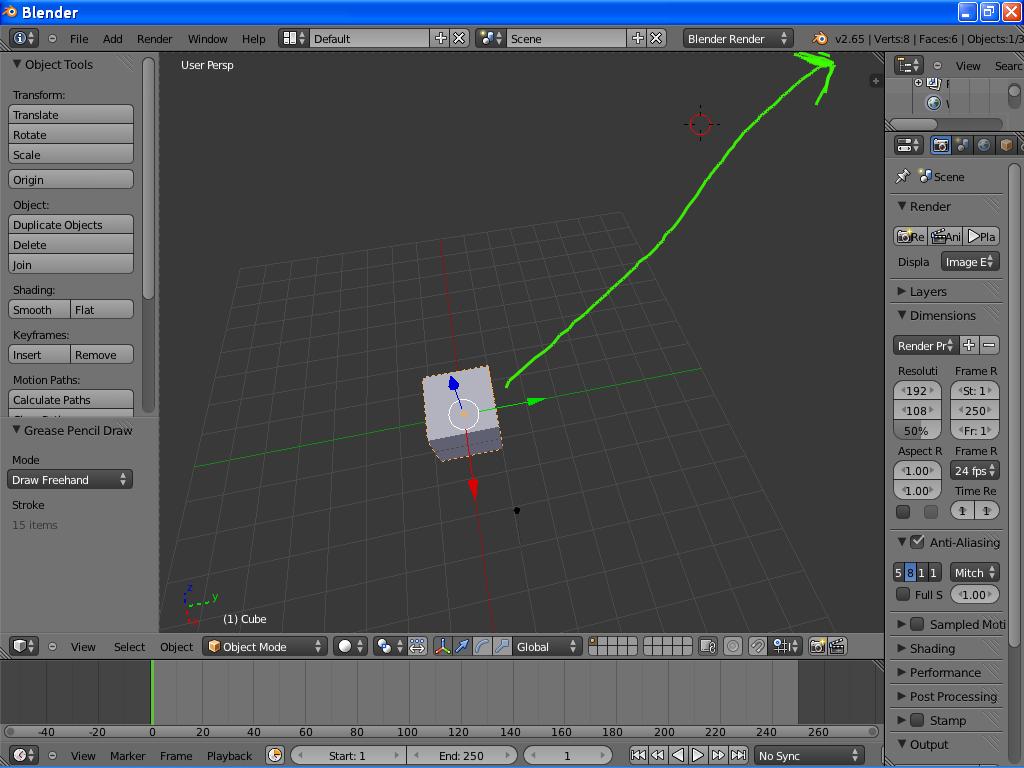
Task: Select the translate manipulator arrow in viewport header
Action: pyautogui.click(x=462, y=646)
